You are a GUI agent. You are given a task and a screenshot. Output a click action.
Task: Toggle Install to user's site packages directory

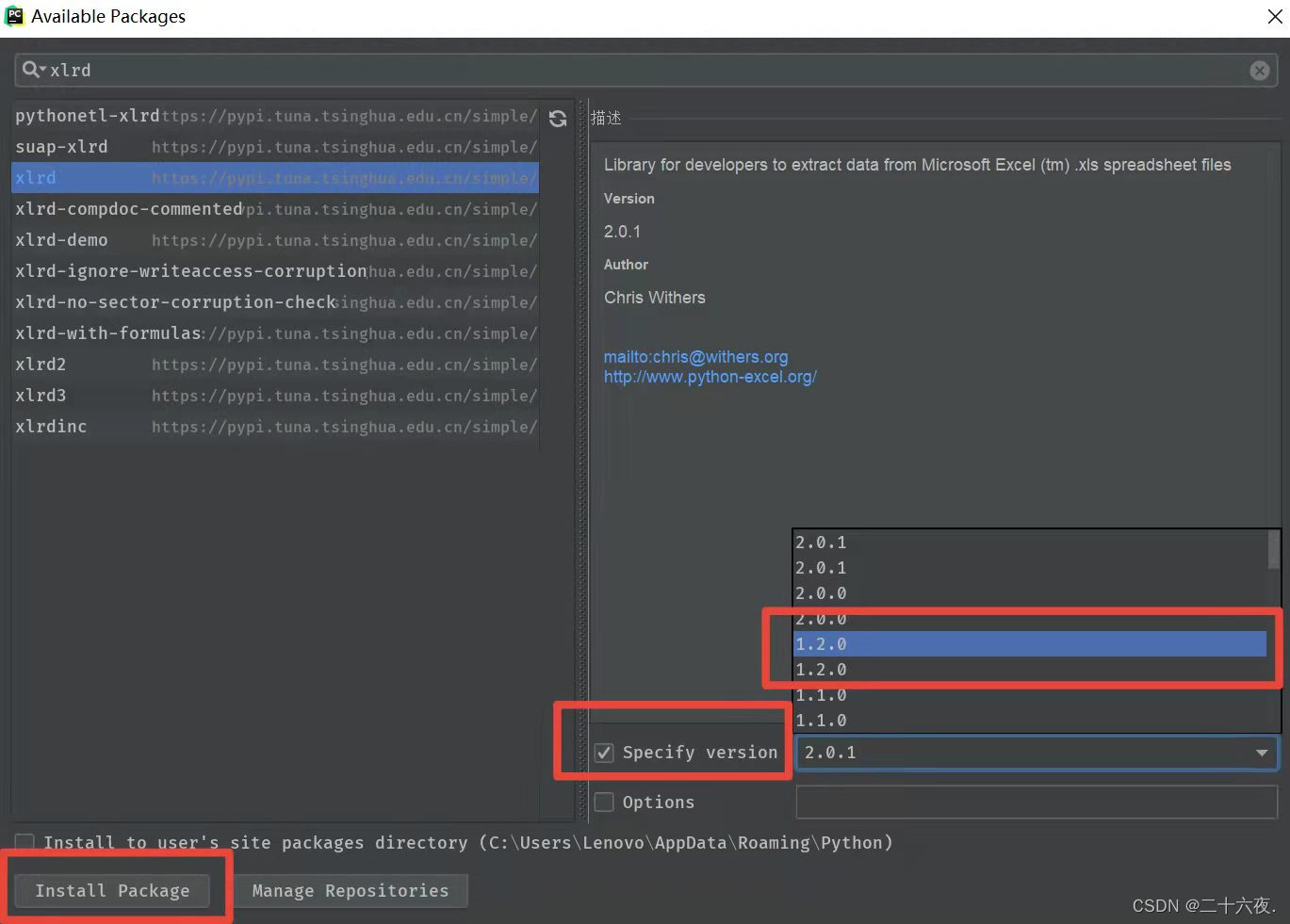[x=25, y=842]
